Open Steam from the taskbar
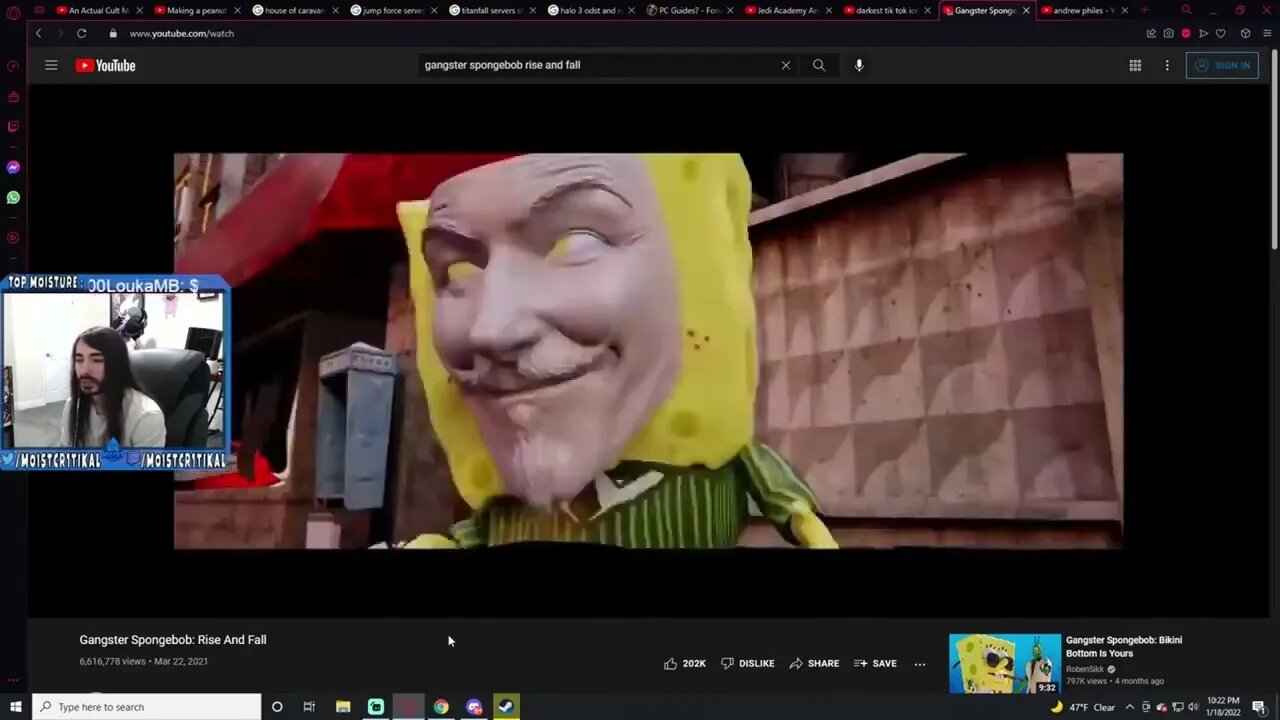1280x720 pixels. (x=507, y=707)
